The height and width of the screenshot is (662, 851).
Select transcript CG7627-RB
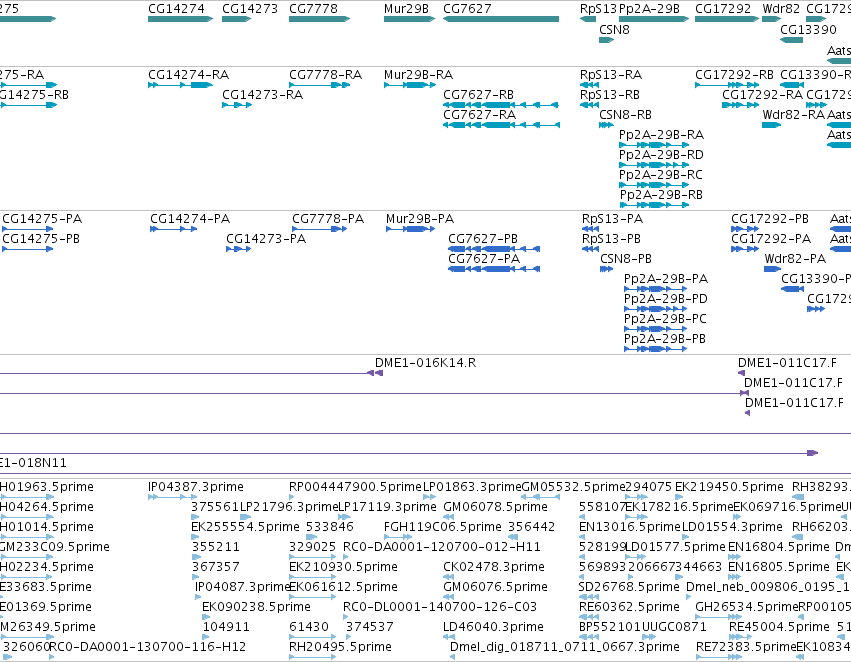478,94
